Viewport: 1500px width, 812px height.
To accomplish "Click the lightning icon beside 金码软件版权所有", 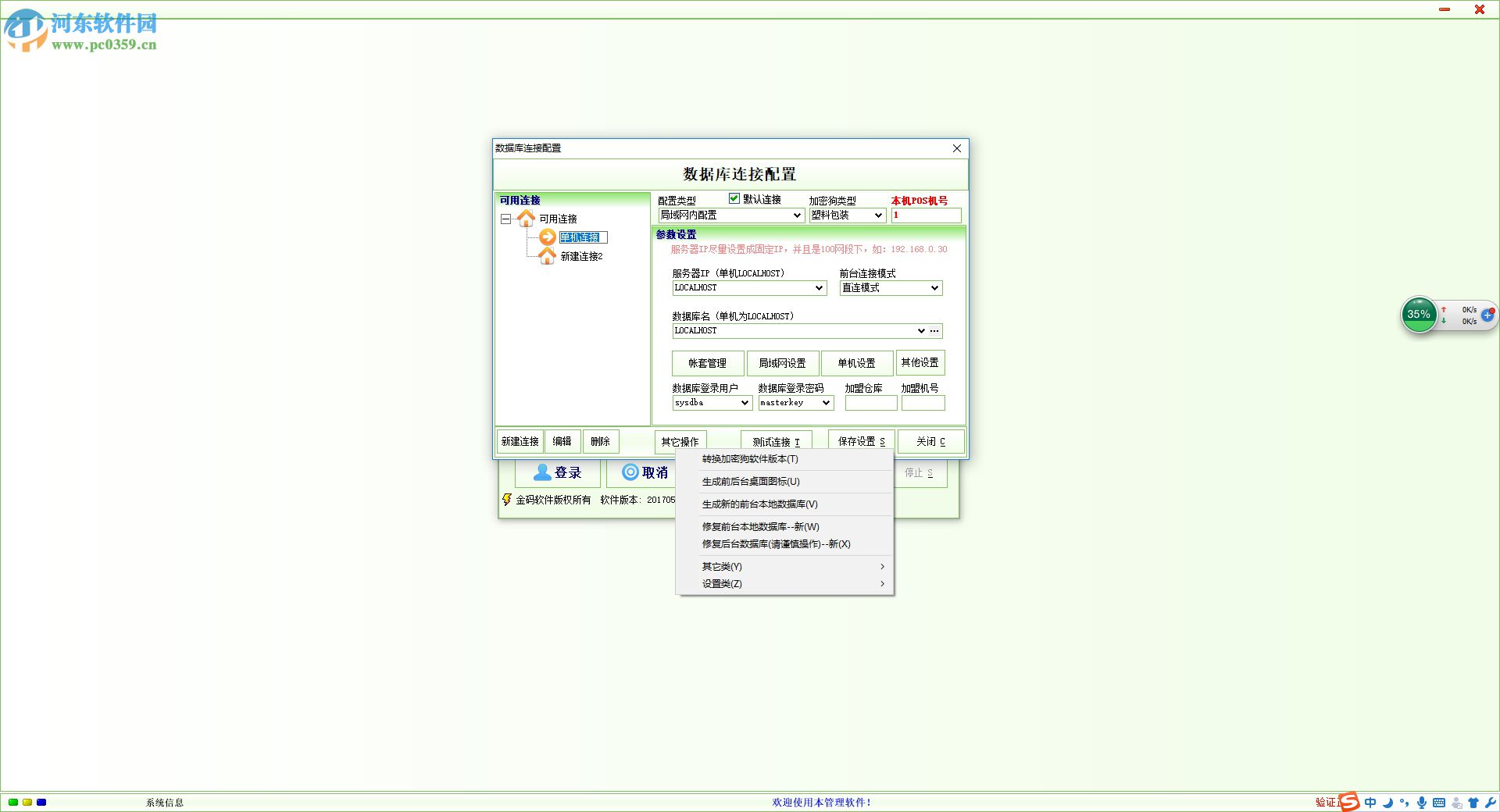I will [507, 500].
